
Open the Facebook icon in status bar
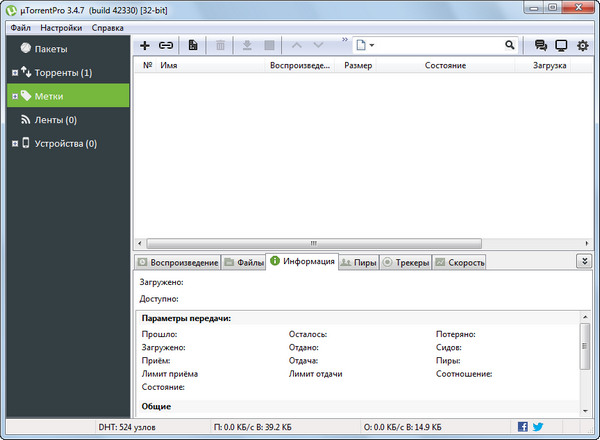pyautogui.click(x=523, y=427)
